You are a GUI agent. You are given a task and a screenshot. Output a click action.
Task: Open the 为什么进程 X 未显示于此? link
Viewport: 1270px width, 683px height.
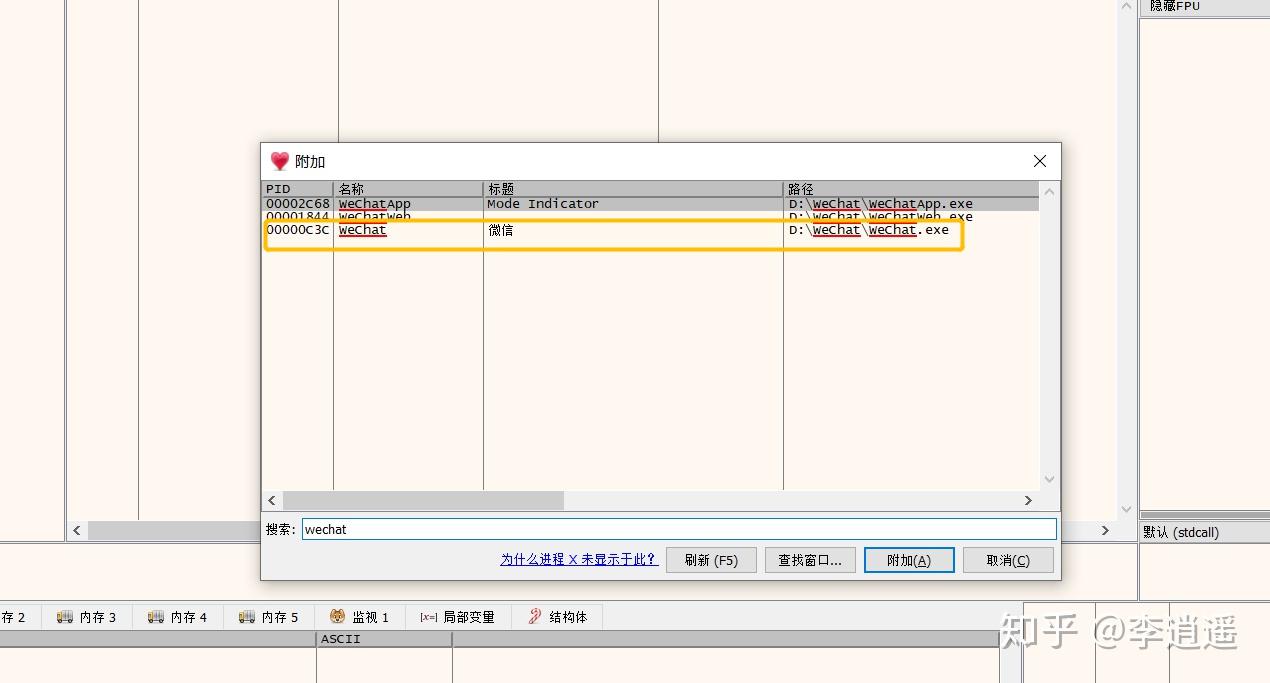pos(579,560)
